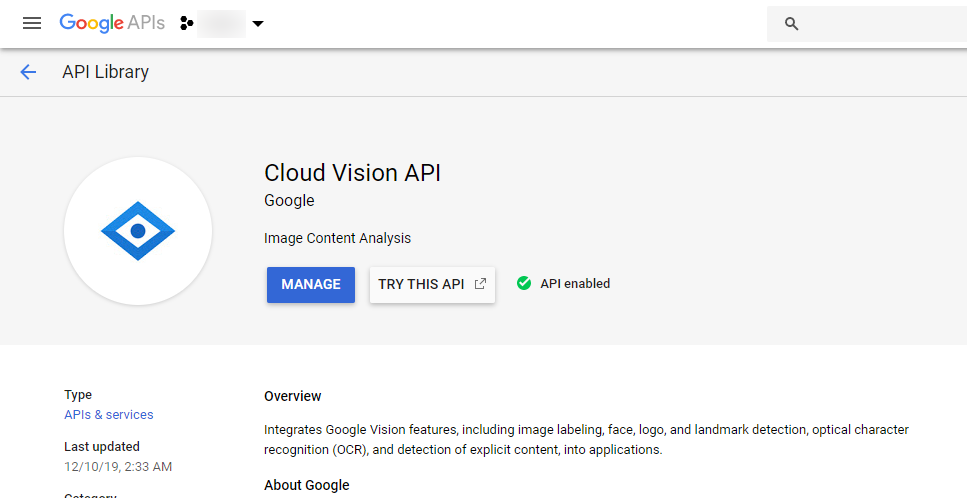The width and height of the screenshot is (967, 498).
Task: Go back using the left arrow
Action: click(28, 72)
